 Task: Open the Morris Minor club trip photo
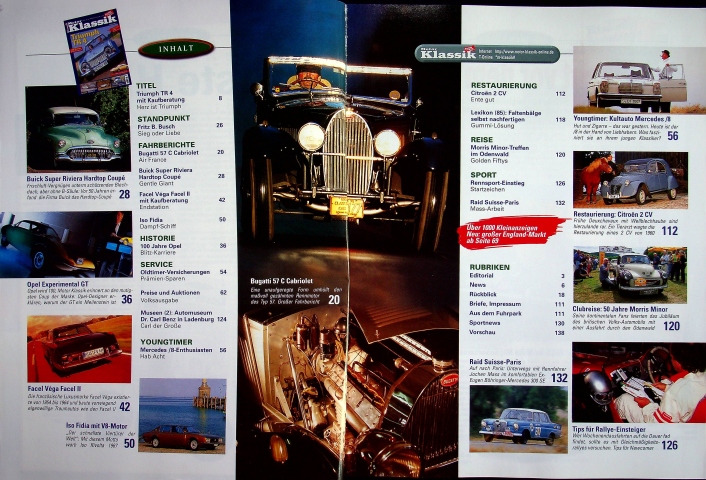pos(630,275)
